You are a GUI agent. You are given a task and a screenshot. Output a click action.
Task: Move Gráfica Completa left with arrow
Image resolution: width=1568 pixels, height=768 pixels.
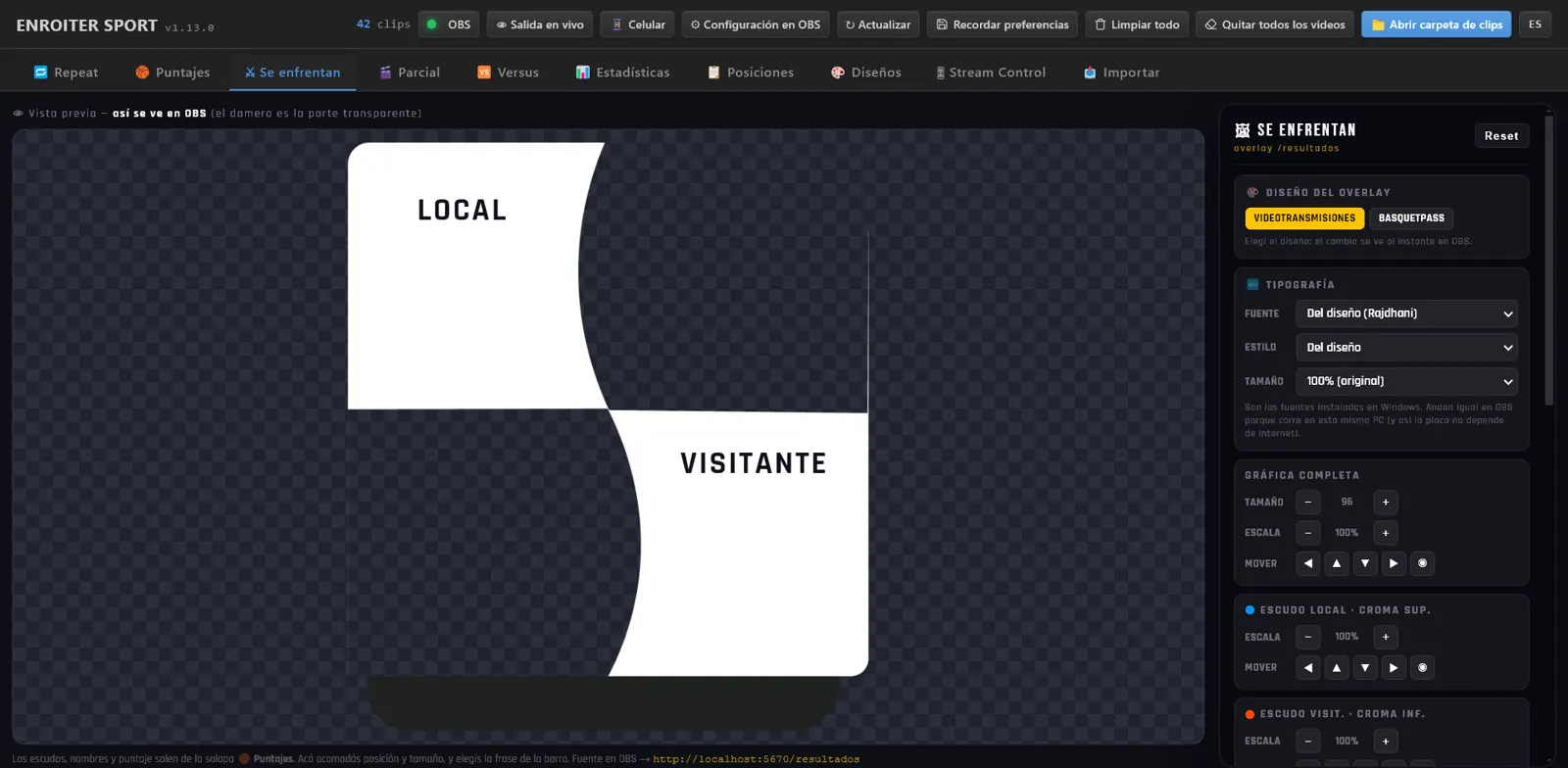tap(1308, 563)
